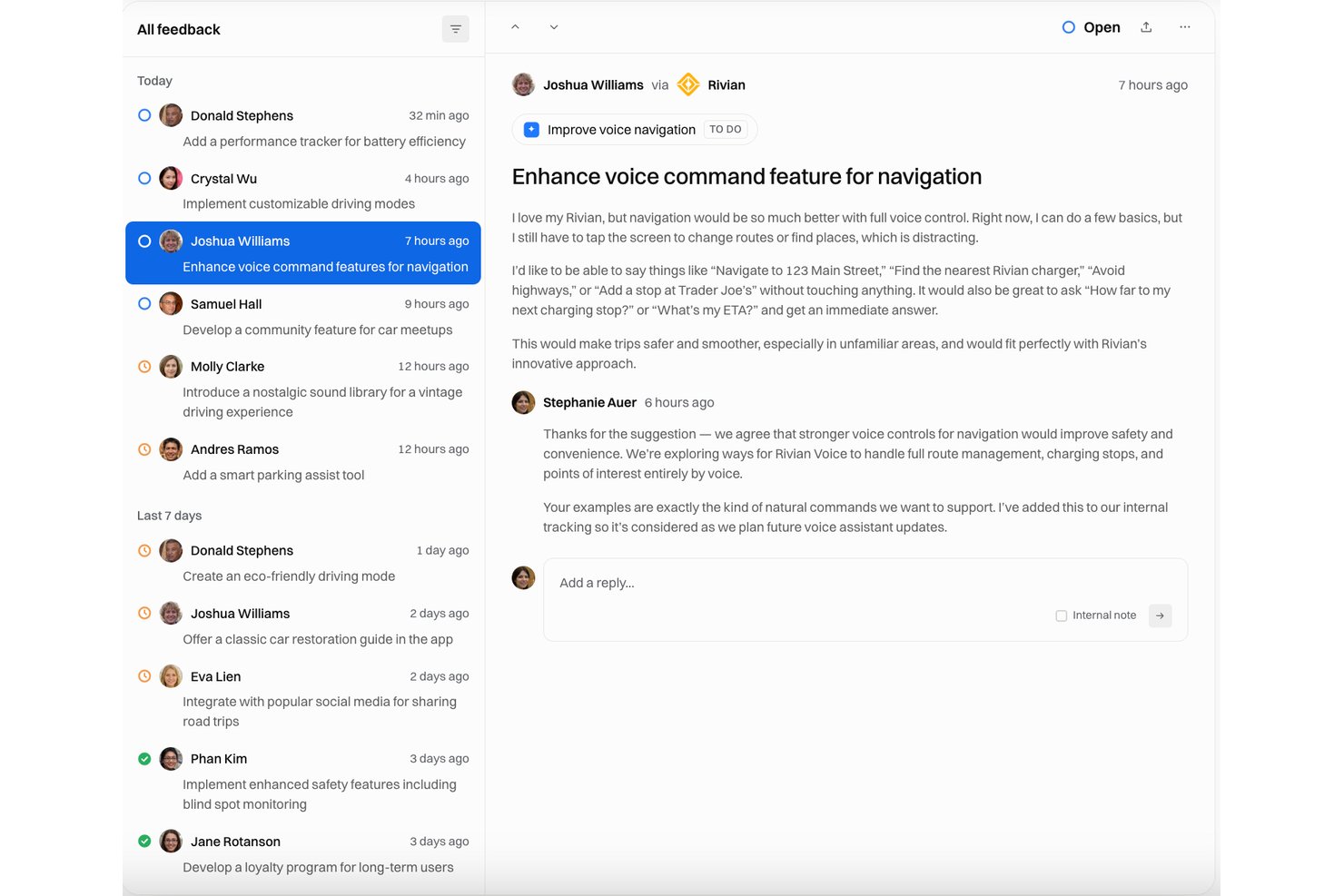Image resolution: width=1344 pixels, height=896 pixels.
Task: Click blue sparkle icon on linked item
Action: point(531,130)
